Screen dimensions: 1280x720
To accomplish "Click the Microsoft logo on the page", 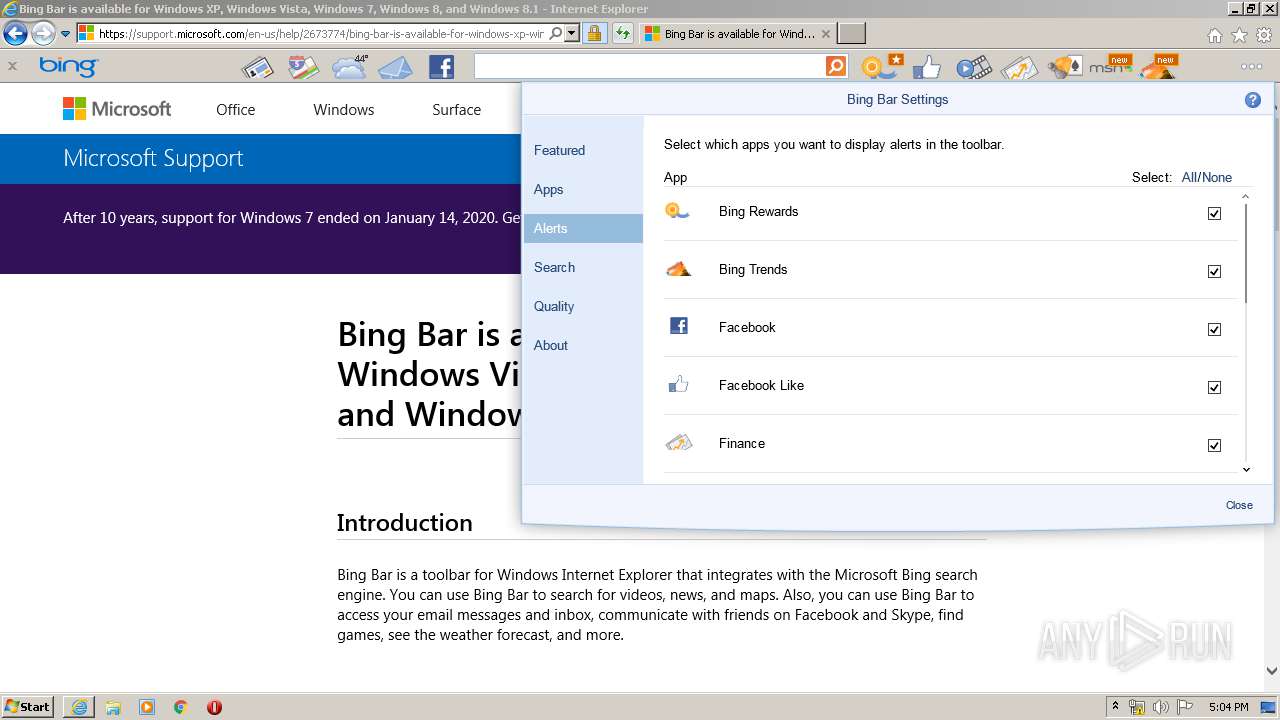I will (117, 109).
